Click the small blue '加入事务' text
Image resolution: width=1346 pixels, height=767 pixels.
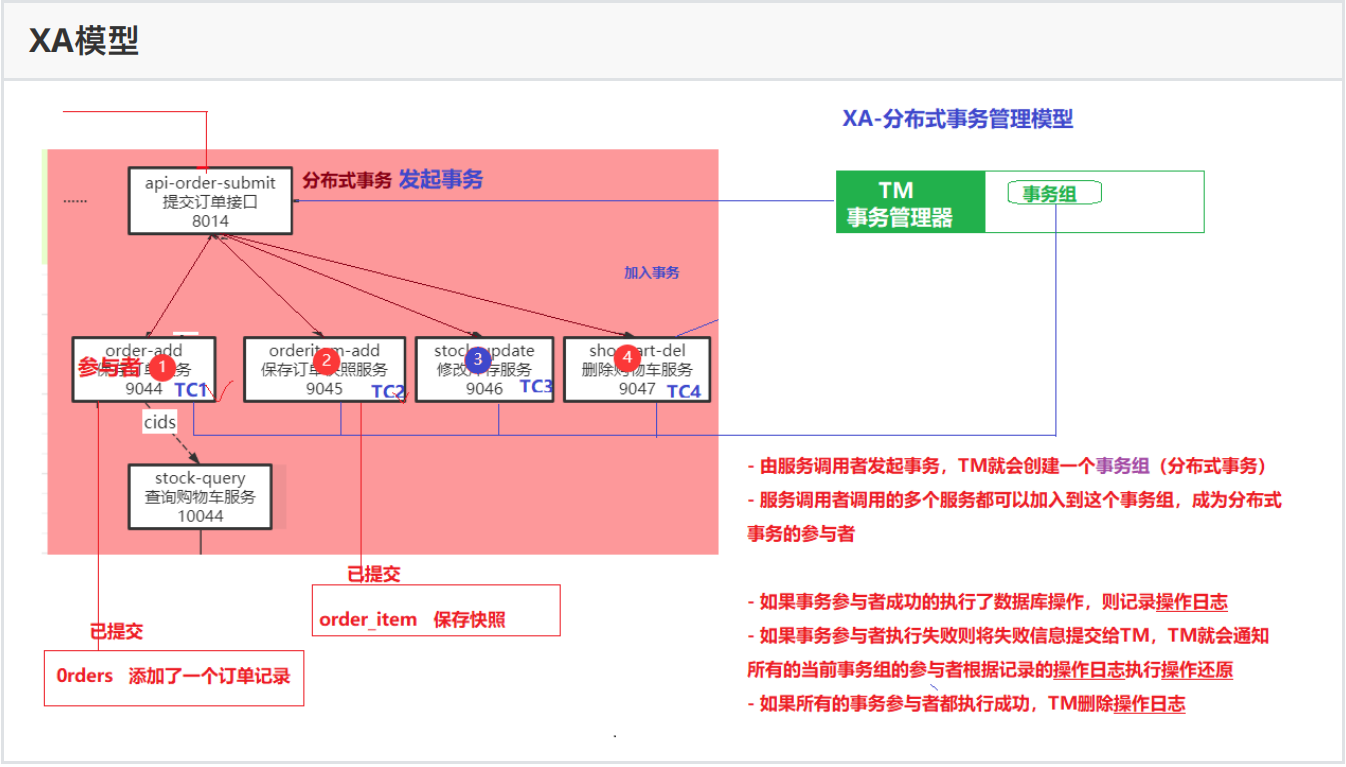coord(652,272)
